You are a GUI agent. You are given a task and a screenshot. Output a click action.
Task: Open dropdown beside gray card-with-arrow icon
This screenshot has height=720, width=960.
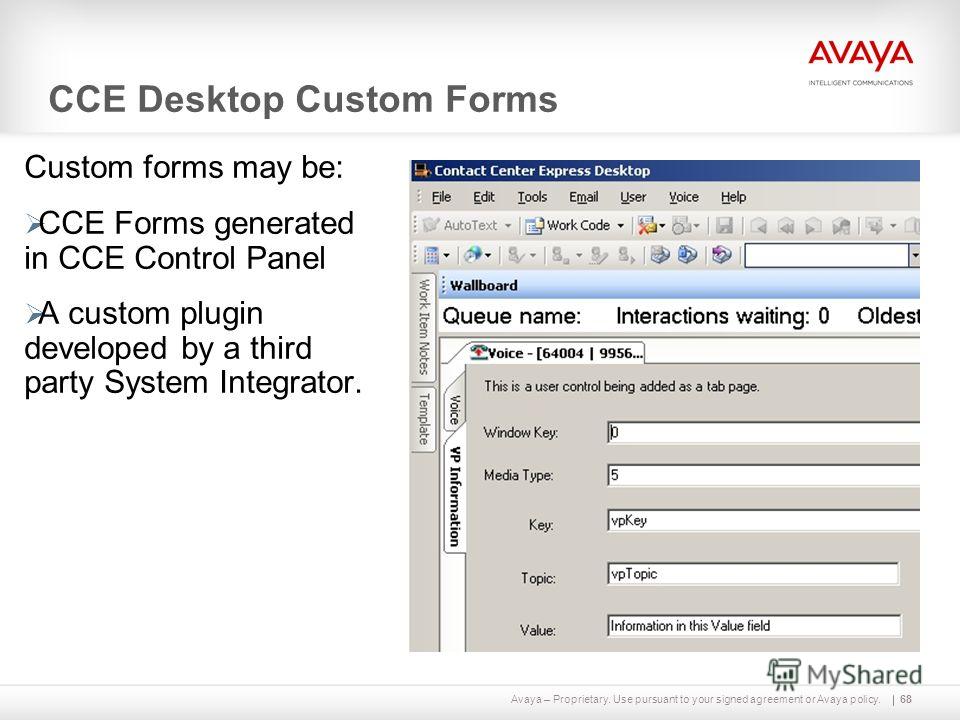tap(893, 226)
